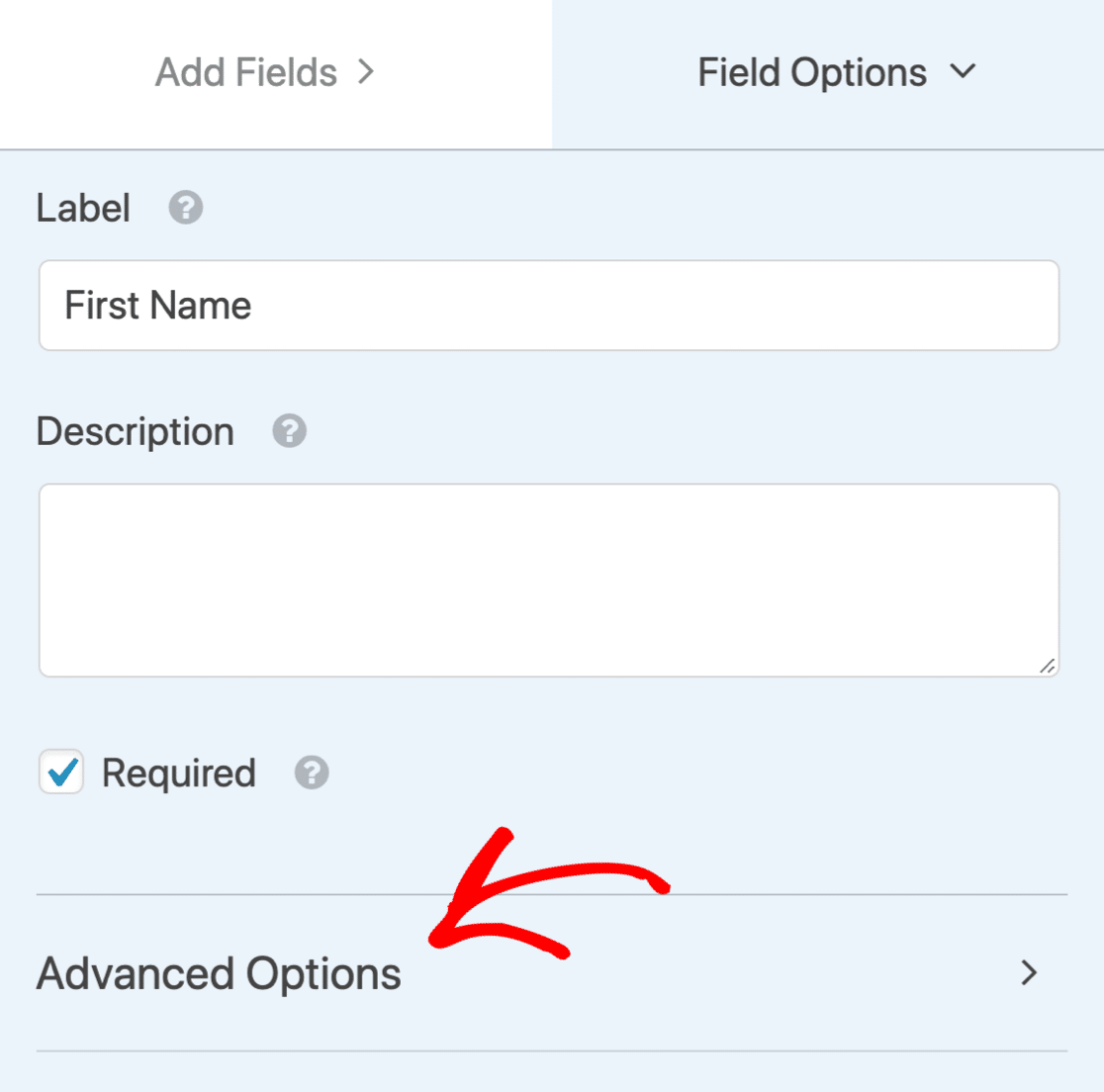Click the blue checkmark in the Required box
The image size is (1104, 1092).
click(x=62, y=773)
